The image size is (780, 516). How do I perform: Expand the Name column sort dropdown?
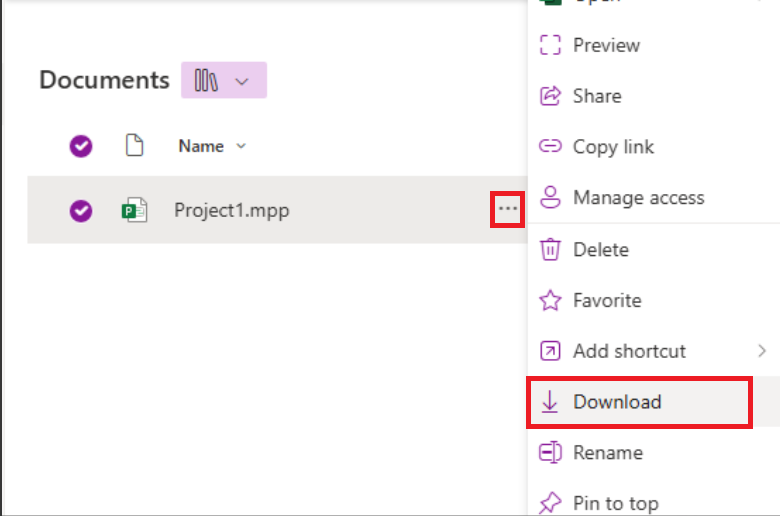(241, 146)
